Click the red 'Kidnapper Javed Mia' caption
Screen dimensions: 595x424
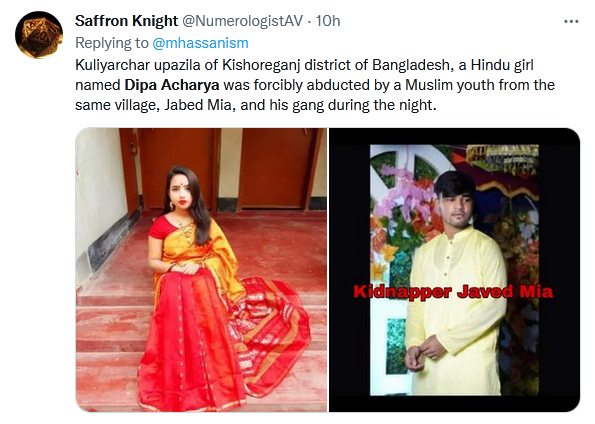453,292
